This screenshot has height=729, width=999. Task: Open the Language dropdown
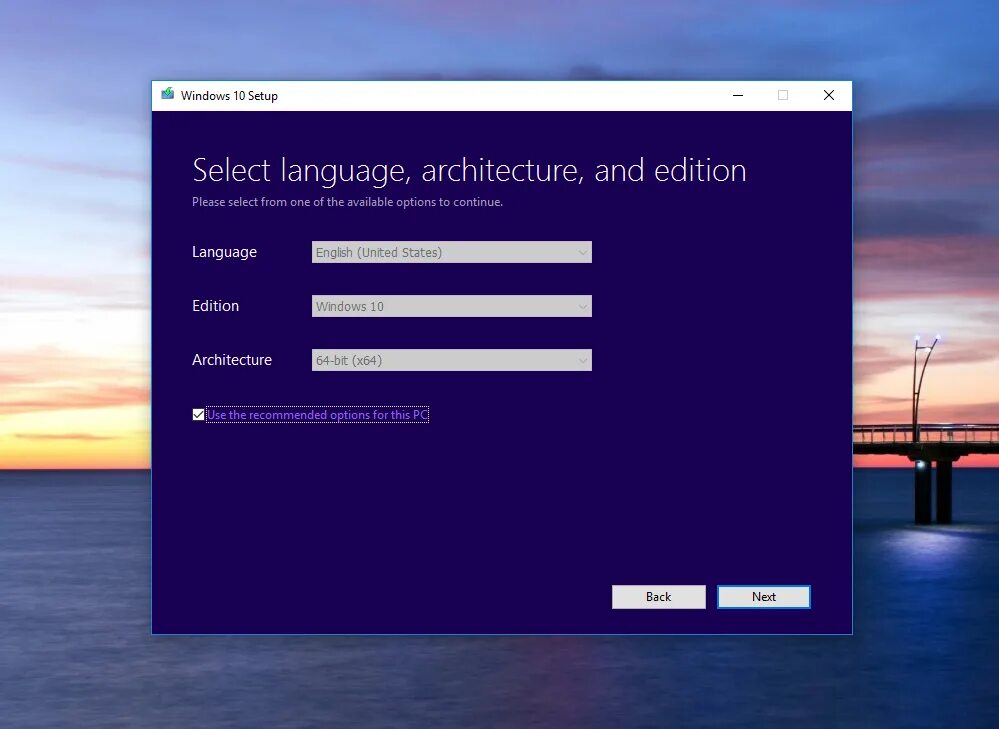[452, 252]
